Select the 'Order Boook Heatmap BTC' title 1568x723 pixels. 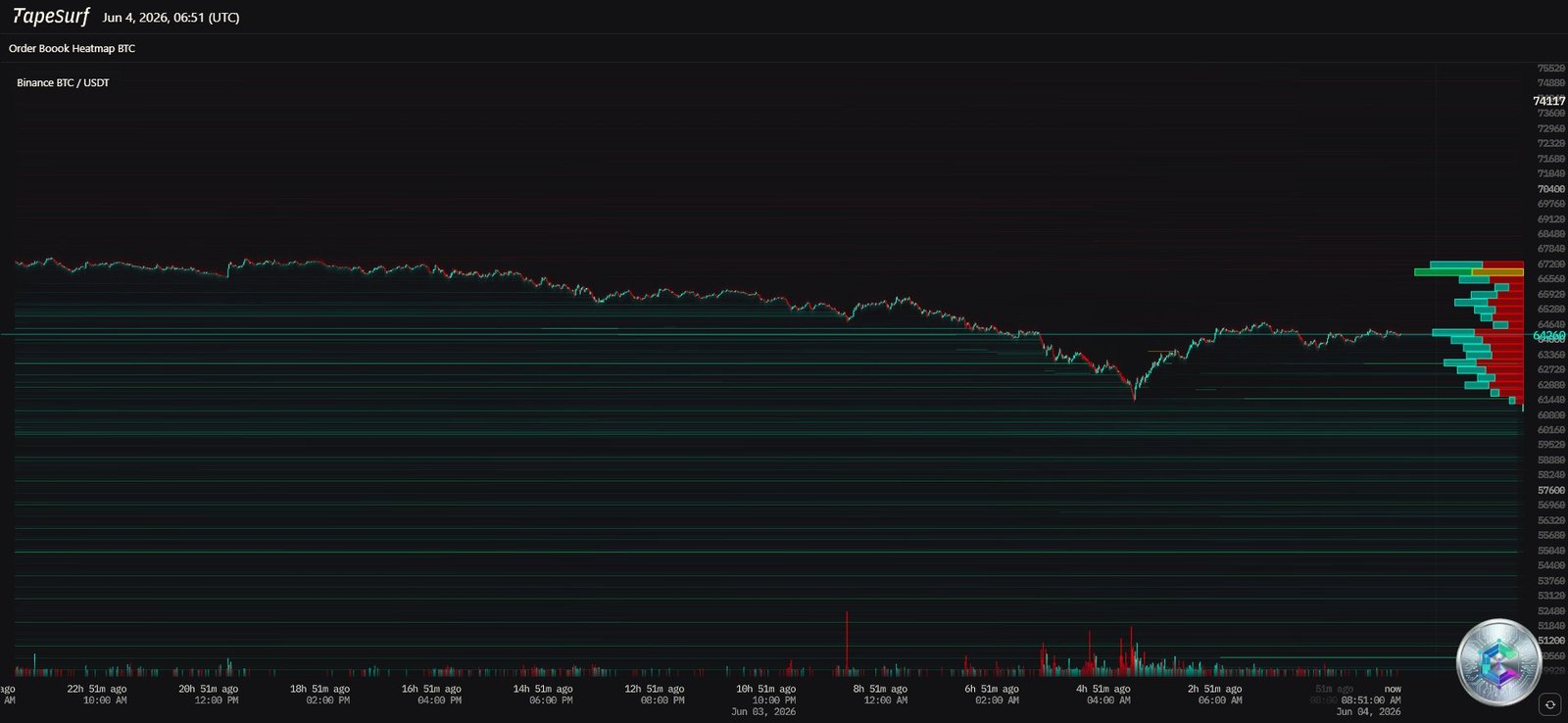(x=72, y=48)
